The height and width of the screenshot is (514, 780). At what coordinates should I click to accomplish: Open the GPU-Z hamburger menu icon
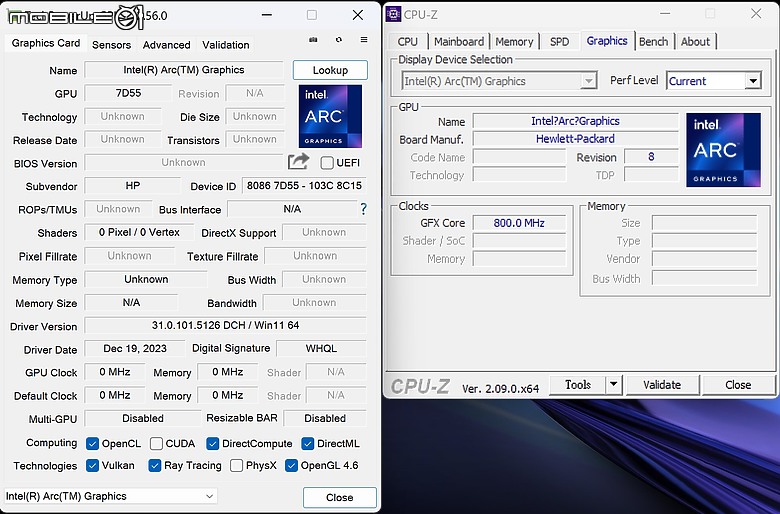(364, 40)
